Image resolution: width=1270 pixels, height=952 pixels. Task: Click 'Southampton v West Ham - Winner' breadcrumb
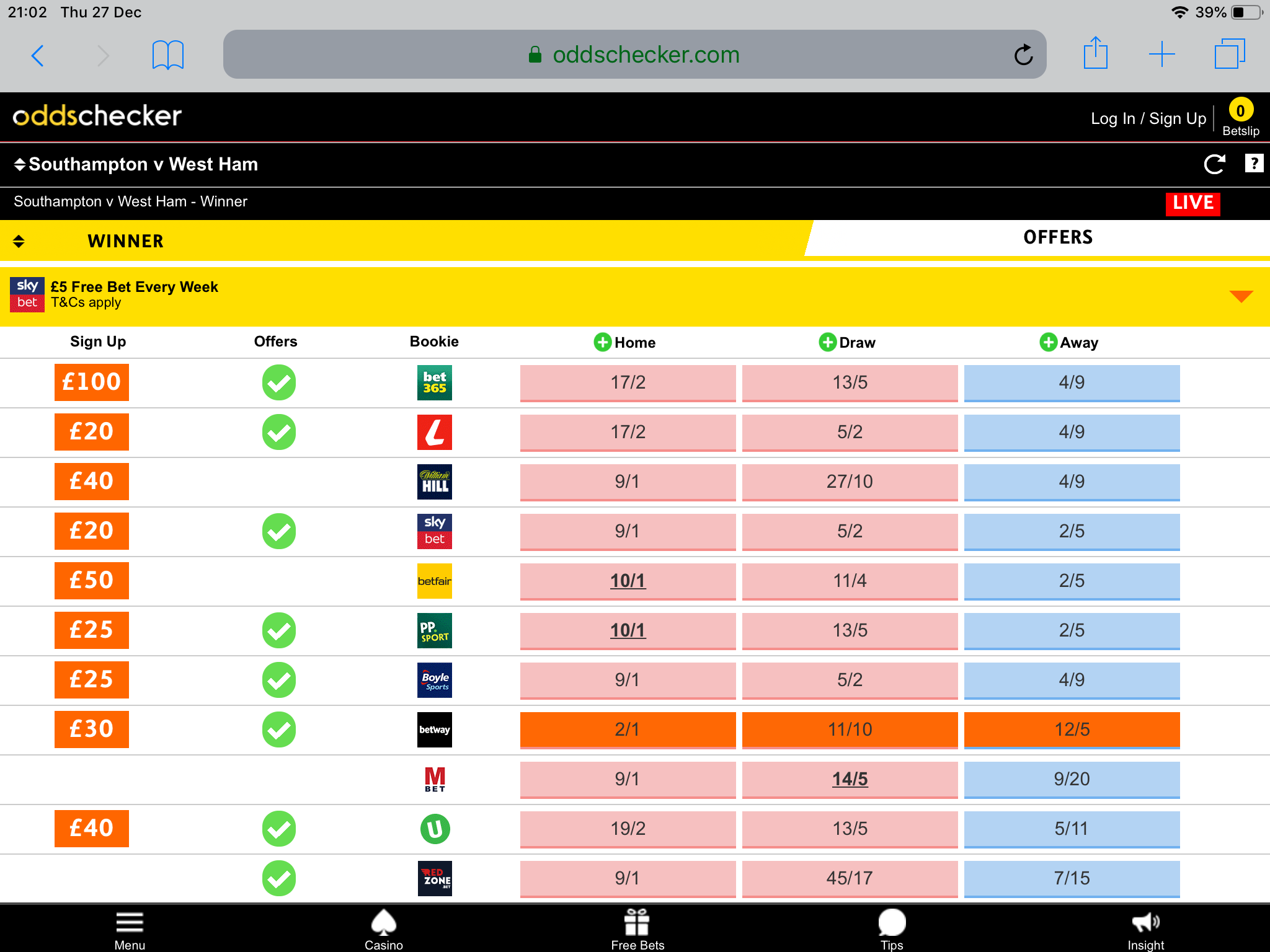pyautogui.click(x=130, y=202)
